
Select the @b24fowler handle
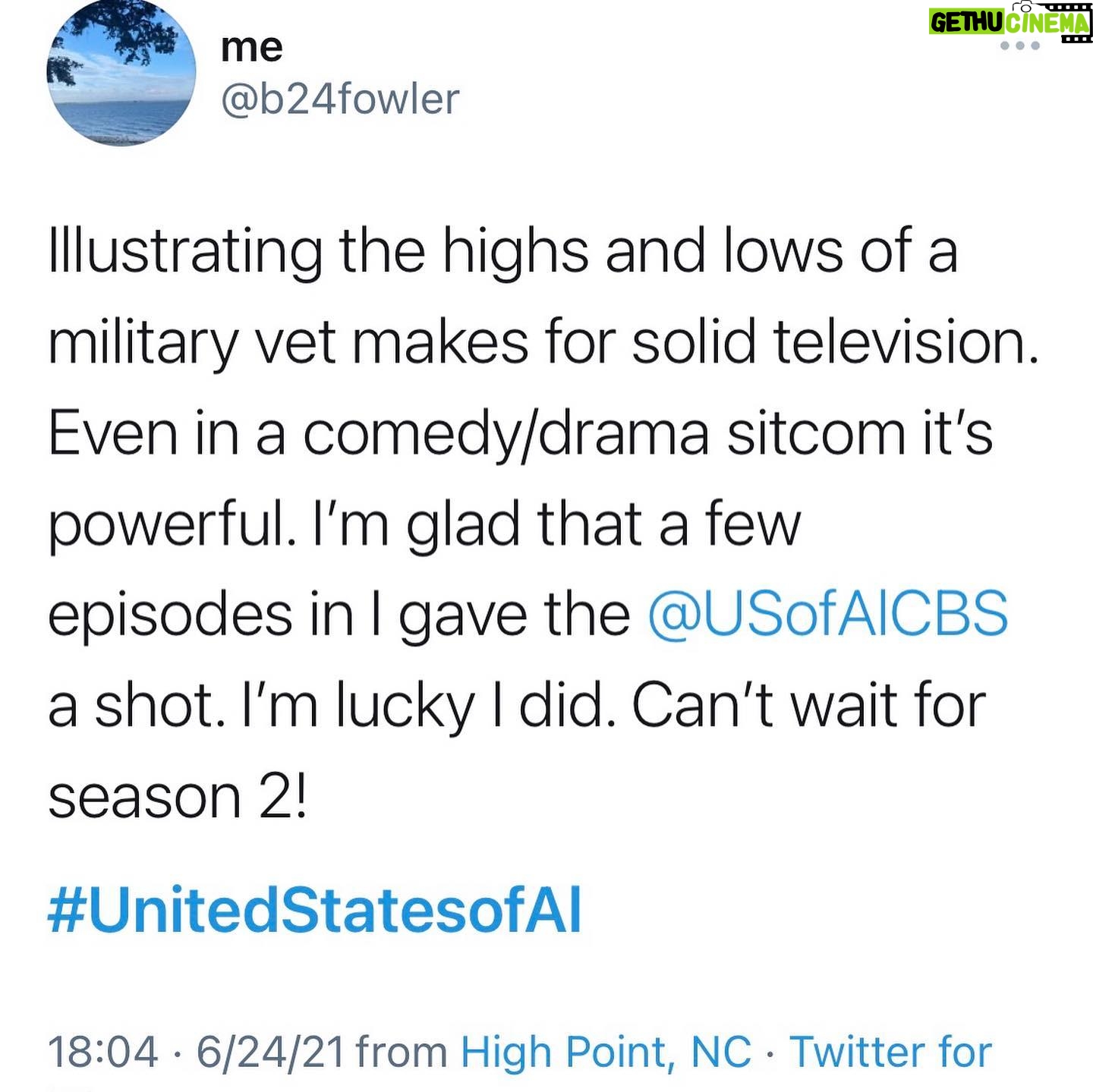pos(340,99)
